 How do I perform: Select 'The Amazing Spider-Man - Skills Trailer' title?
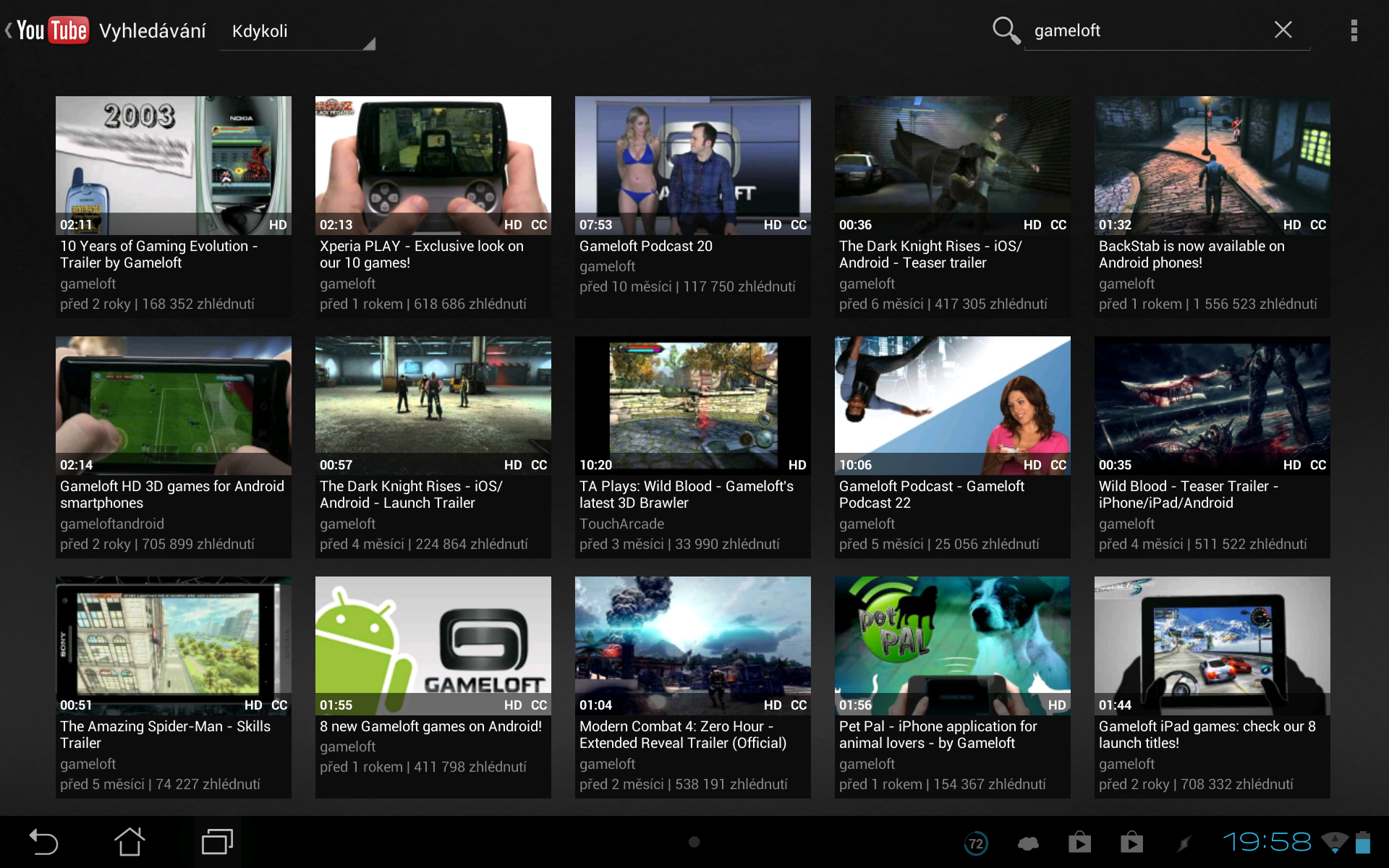tap(165, 735)
